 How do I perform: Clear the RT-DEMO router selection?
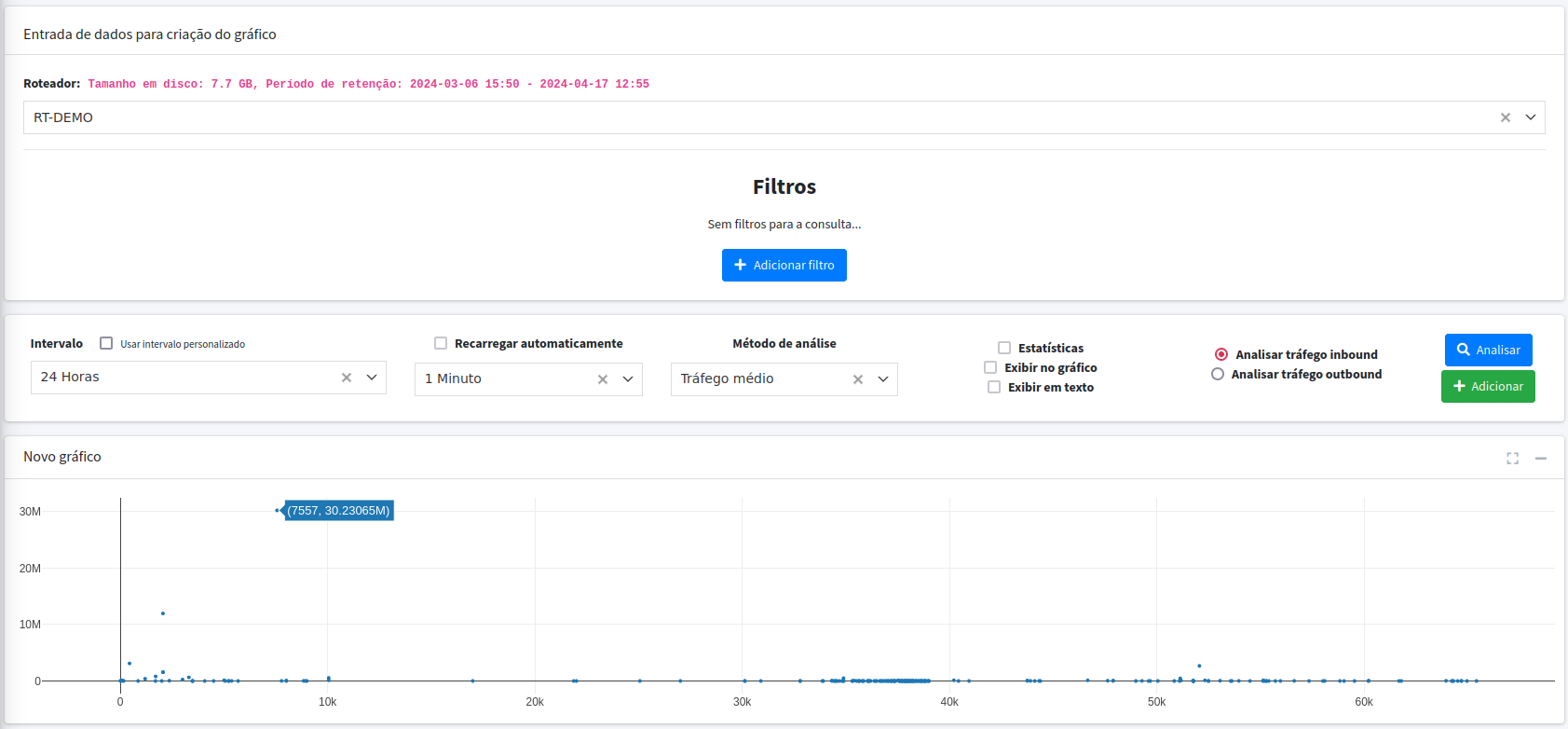[1505, 117]
